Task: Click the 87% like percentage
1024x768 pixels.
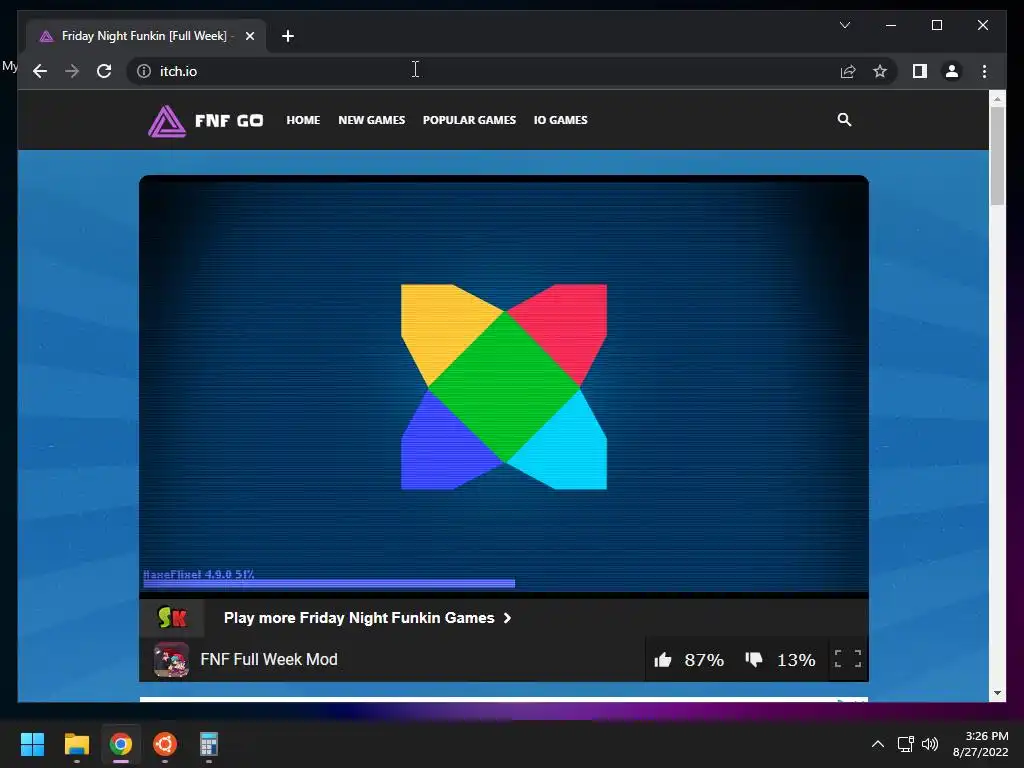Action: tap(704, 660)
